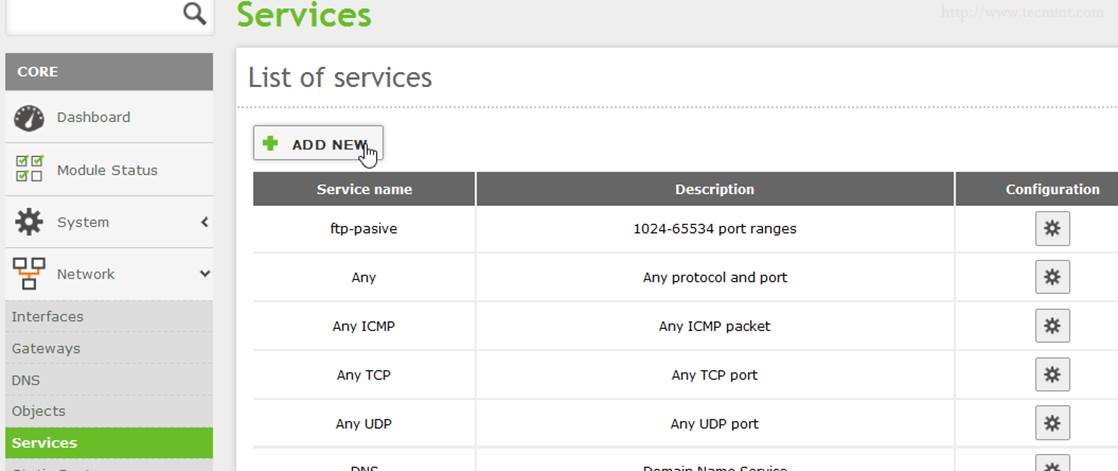Open the Dashboard gauge icon

pos(29,118)
